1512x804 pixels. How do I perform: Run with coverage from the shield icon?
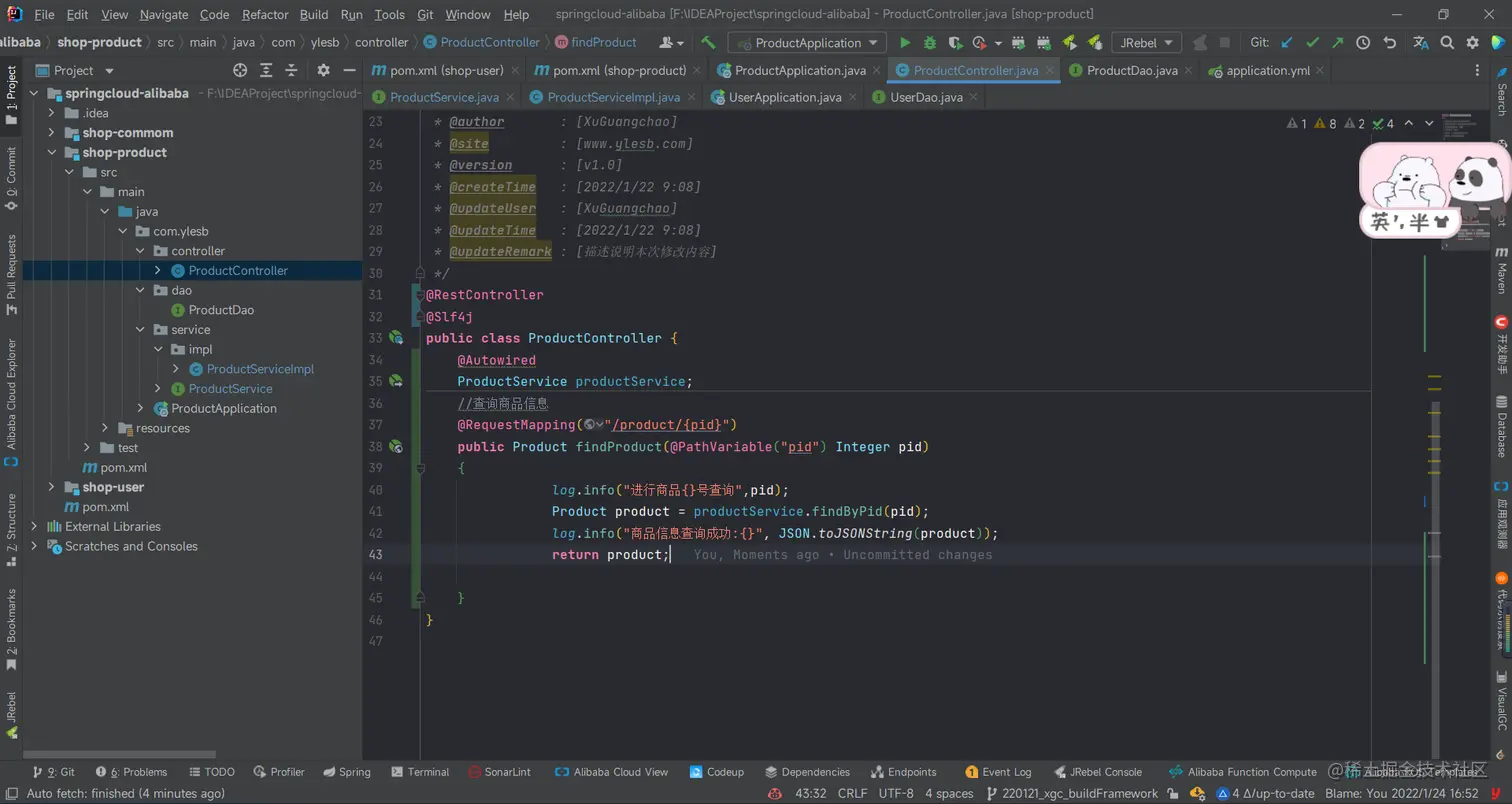[955, 43]
